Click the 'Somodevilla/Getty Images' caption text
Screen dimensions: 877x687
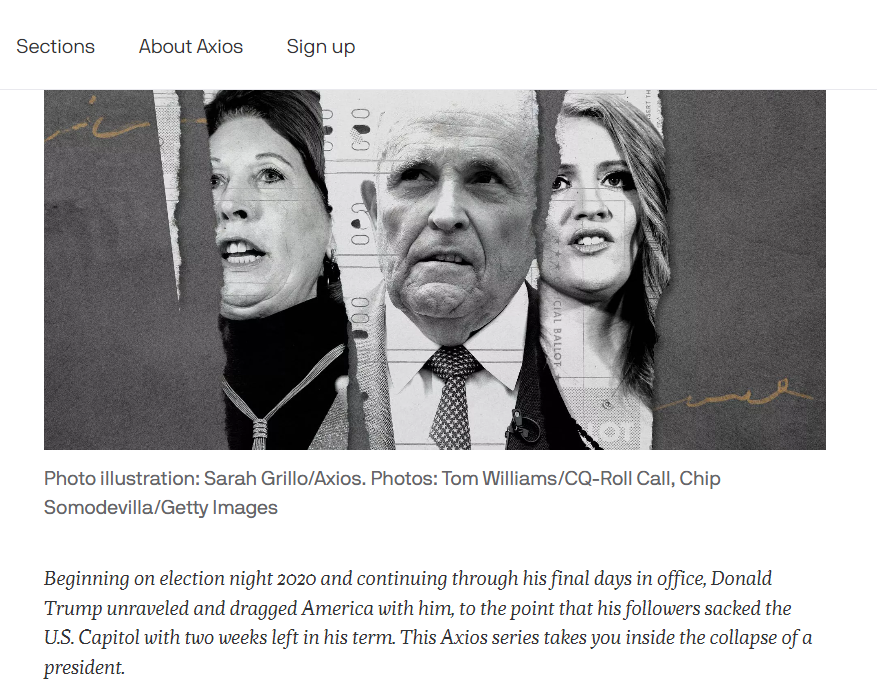pos(161,508)
